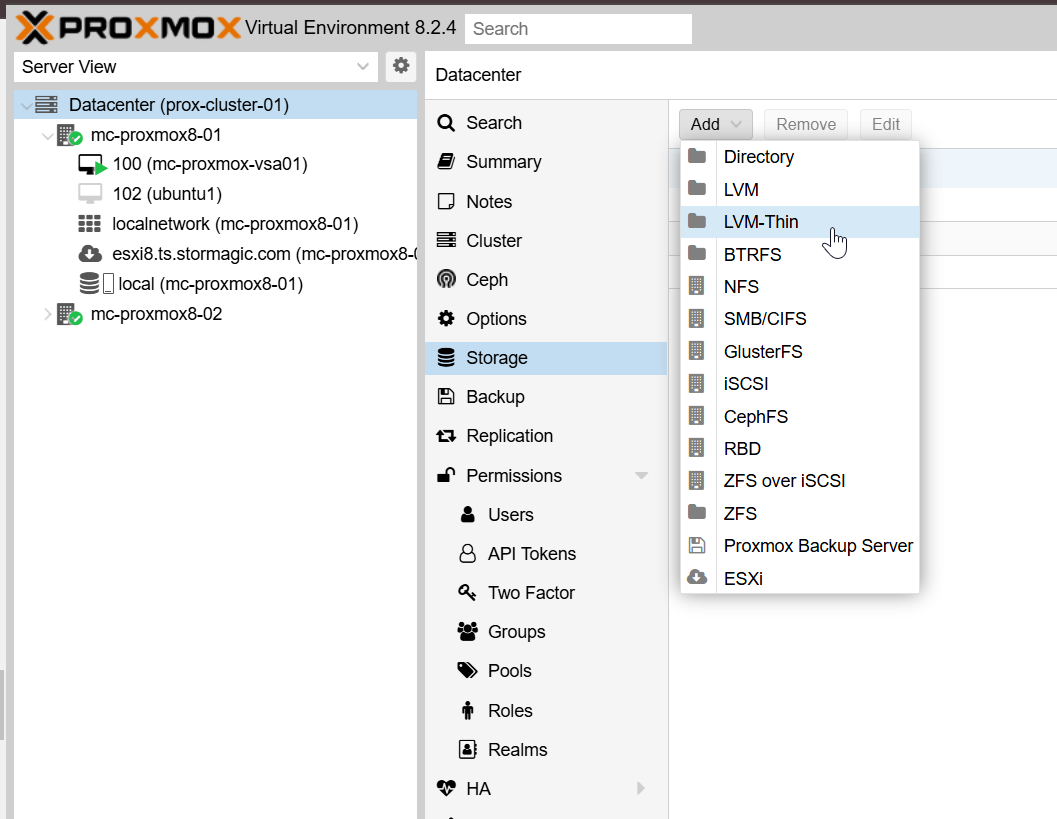The height and width of the screenshot is (819, 1057).
Task: Pick CephFS from the Add menu
Action: coord(799,416)
